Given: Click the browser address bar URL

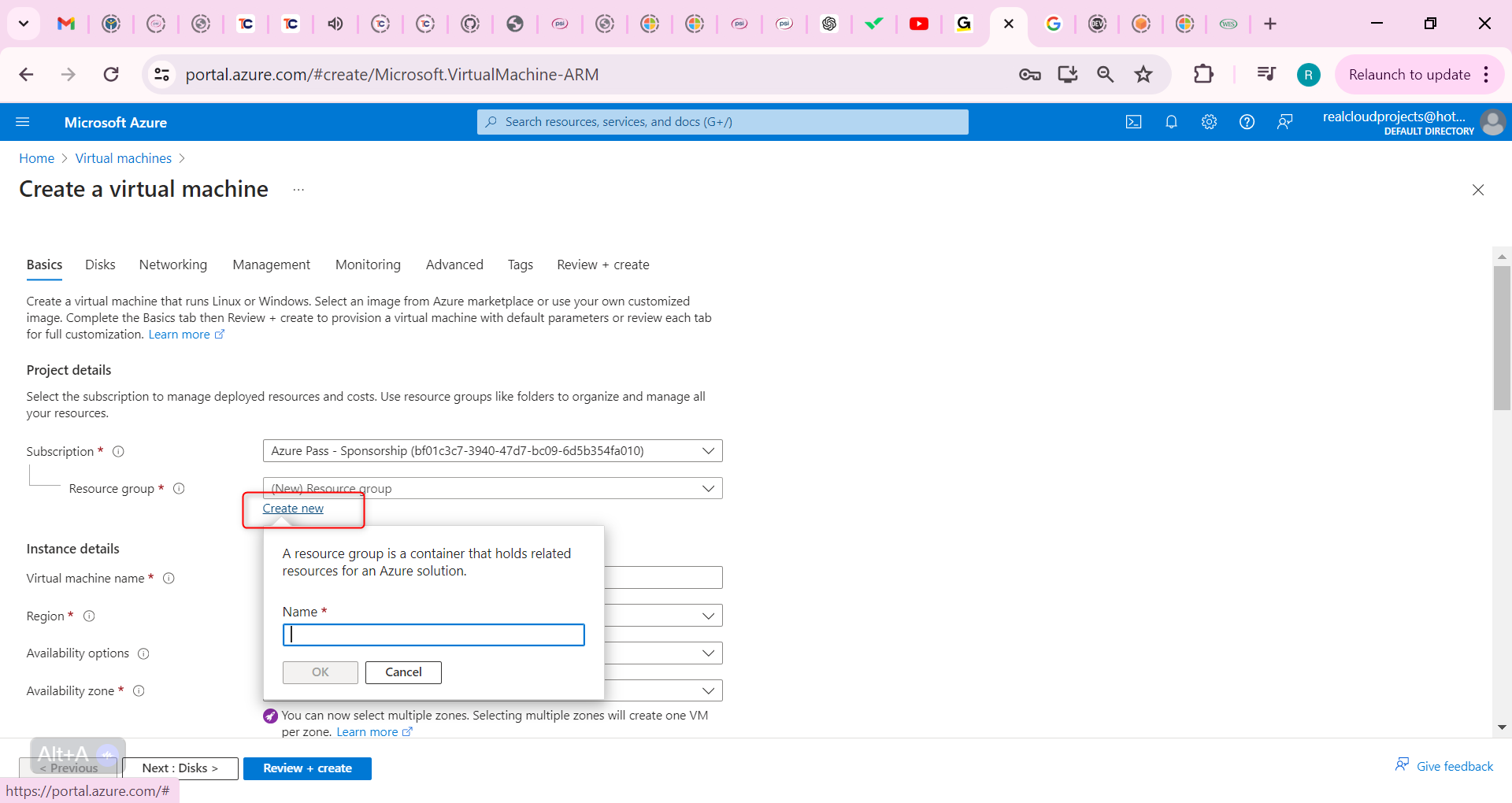Looking at the screenshot, I should point(392,75).
